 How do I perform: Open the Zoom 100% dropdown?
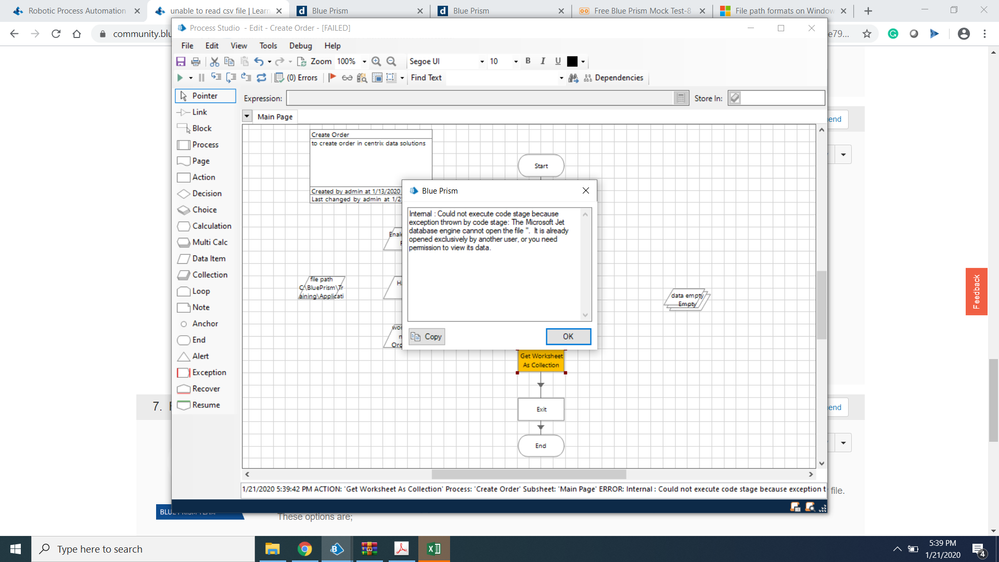pyautogui.click(x=364, y=62)
